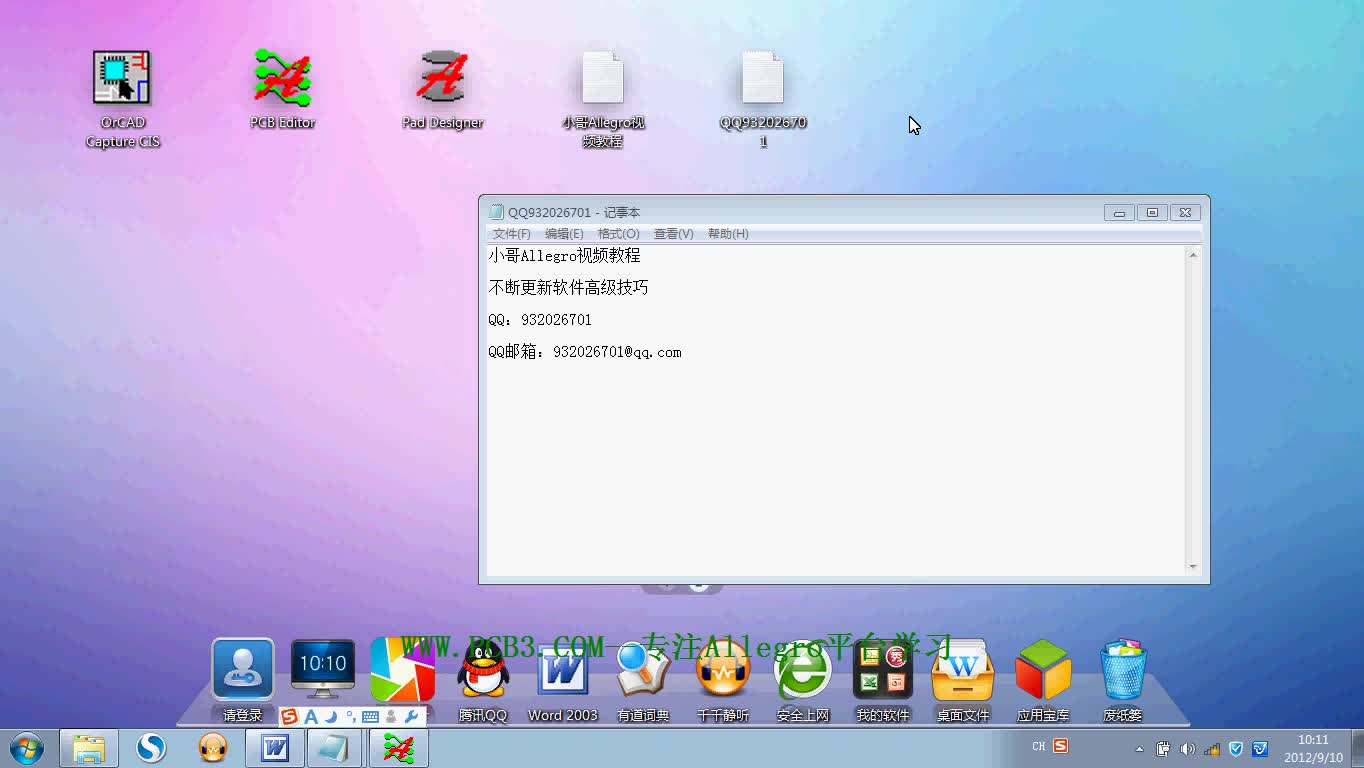The width and height of the screenshot is (1364, 768).
Task: Open Windows Explorer from the taskbar
Action: tap(89, 748)
